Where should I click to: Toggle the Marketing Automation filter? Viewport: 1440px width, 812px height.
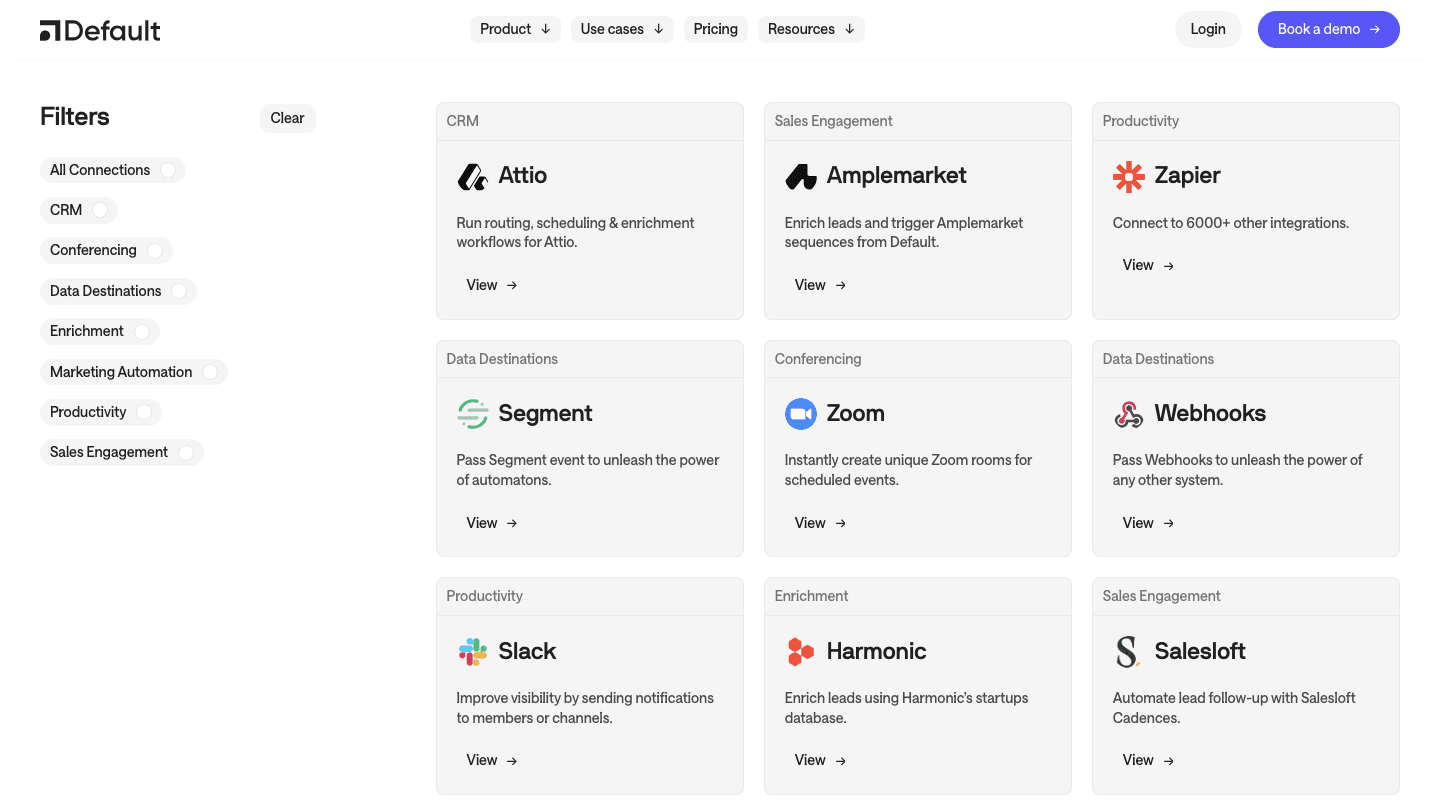(x=210, y=372)
